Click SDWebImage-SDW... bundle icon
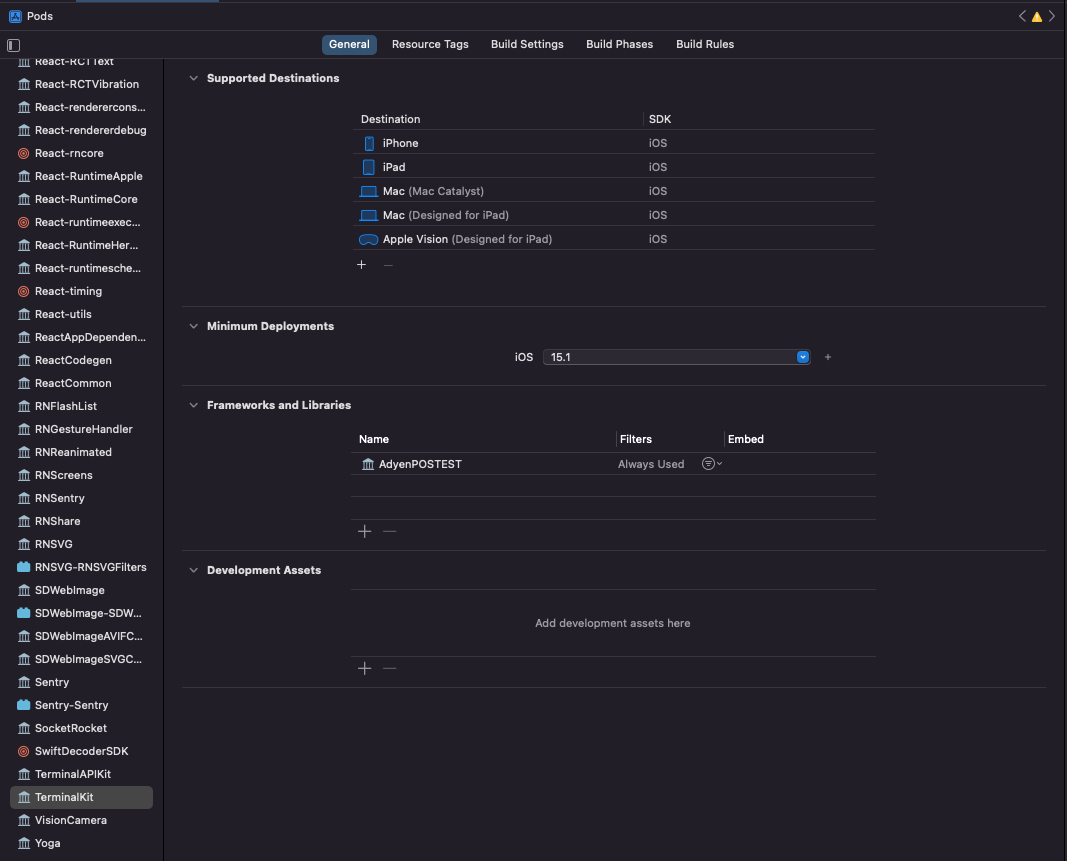The width and height of the screenshot is (1067, 861). [x=23, y=613]
